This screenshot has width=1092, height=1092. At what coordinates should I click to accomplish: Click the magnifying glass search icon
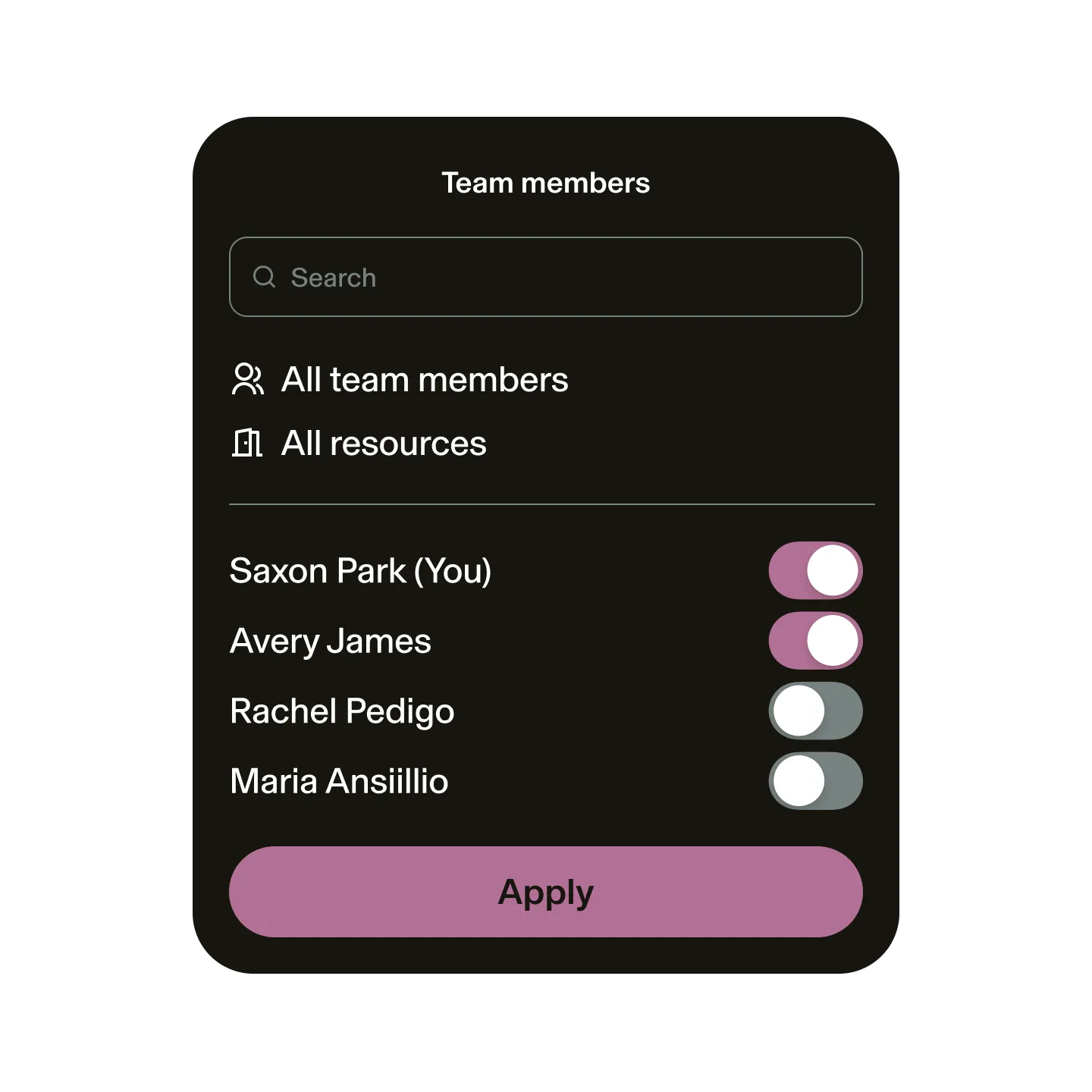click(264, 277)
